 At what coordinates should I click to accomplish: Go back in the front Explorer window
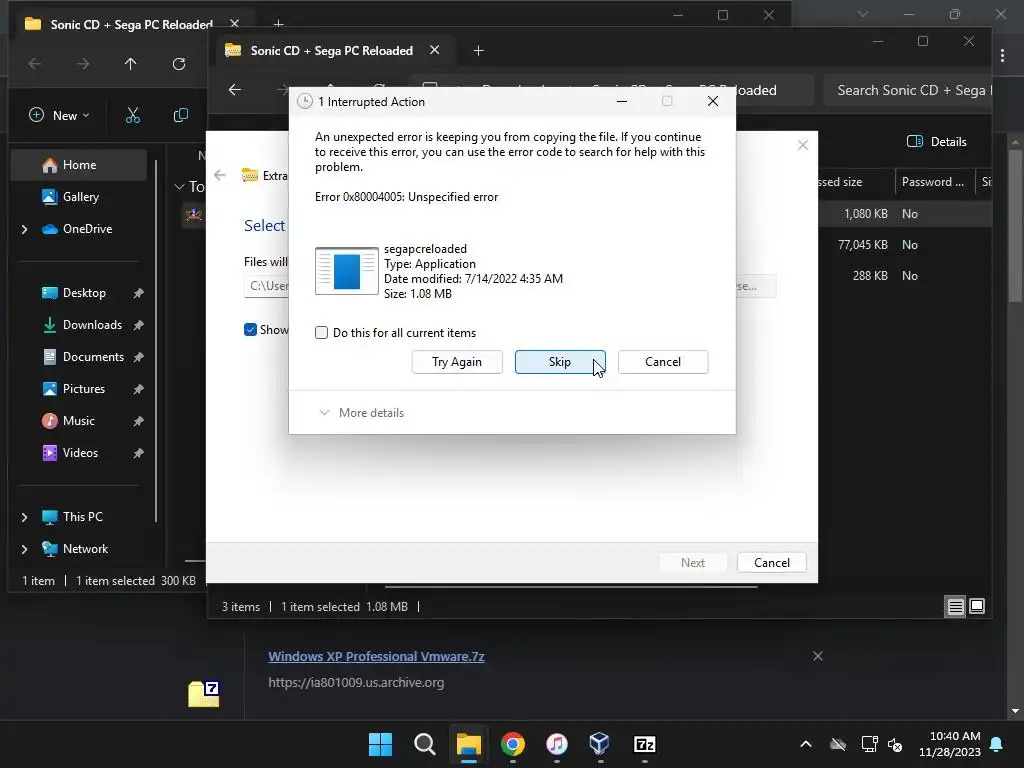(235, 90)
